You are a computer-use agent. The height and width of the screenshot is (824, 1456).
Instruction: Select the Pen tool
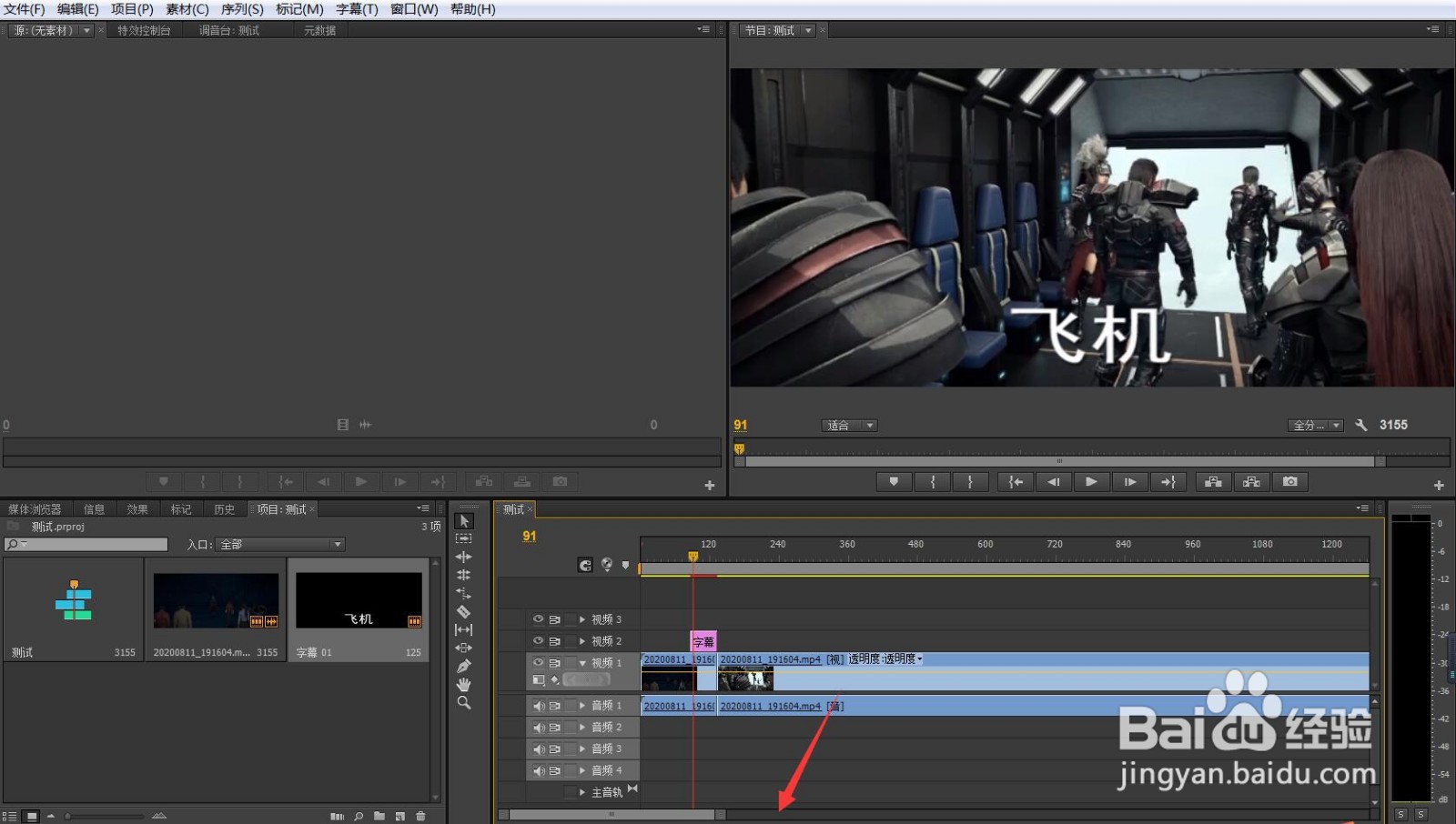[464, 666]
